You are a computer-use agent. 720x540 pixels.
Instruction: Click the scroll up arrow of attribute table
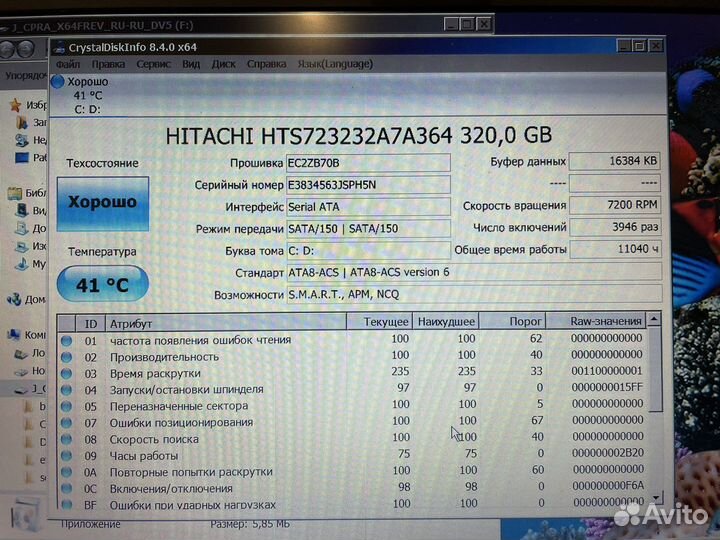pyautogui.click(x=654, y=319)
